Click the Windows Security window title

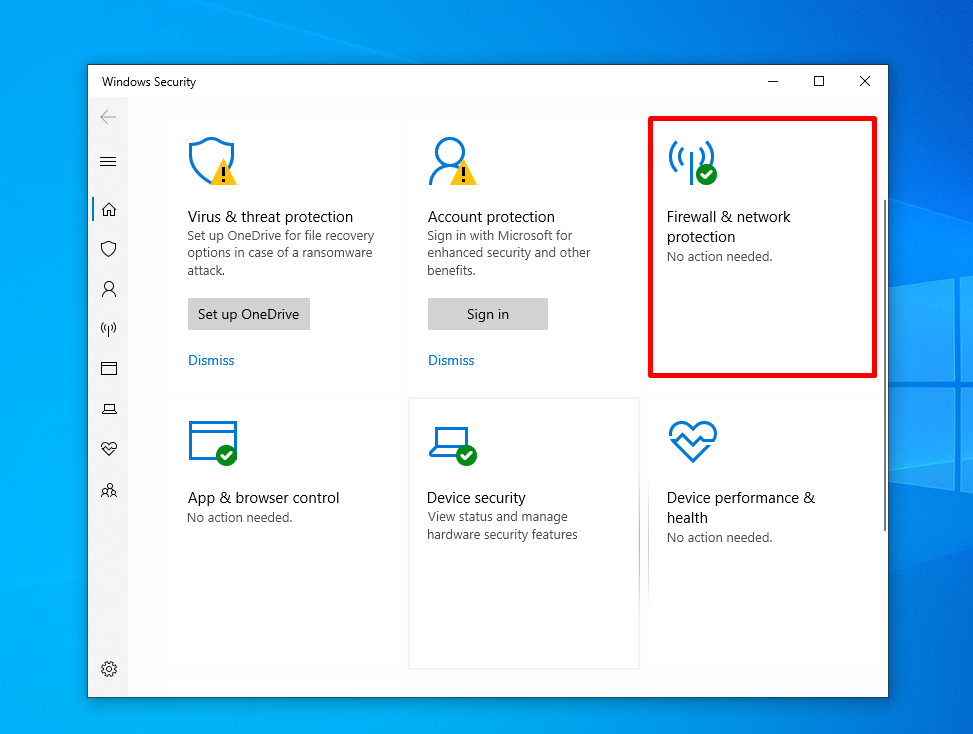149,82
